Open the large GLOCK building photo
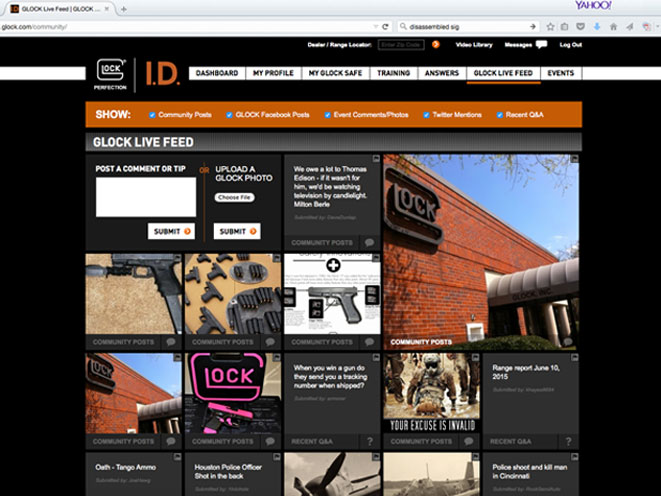The height and width of the screenshot is (496, 661). [481, 250]
